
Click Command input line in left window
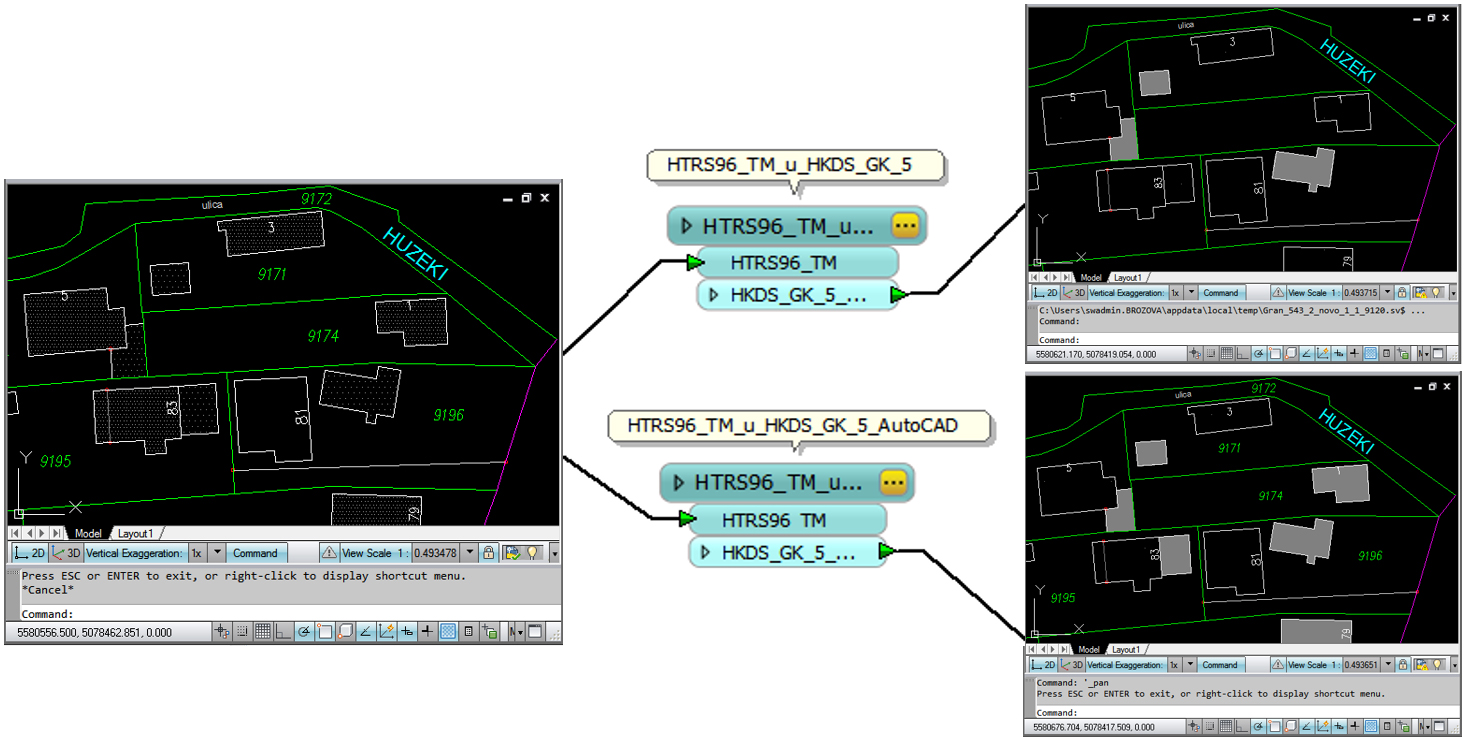[300, 614]
